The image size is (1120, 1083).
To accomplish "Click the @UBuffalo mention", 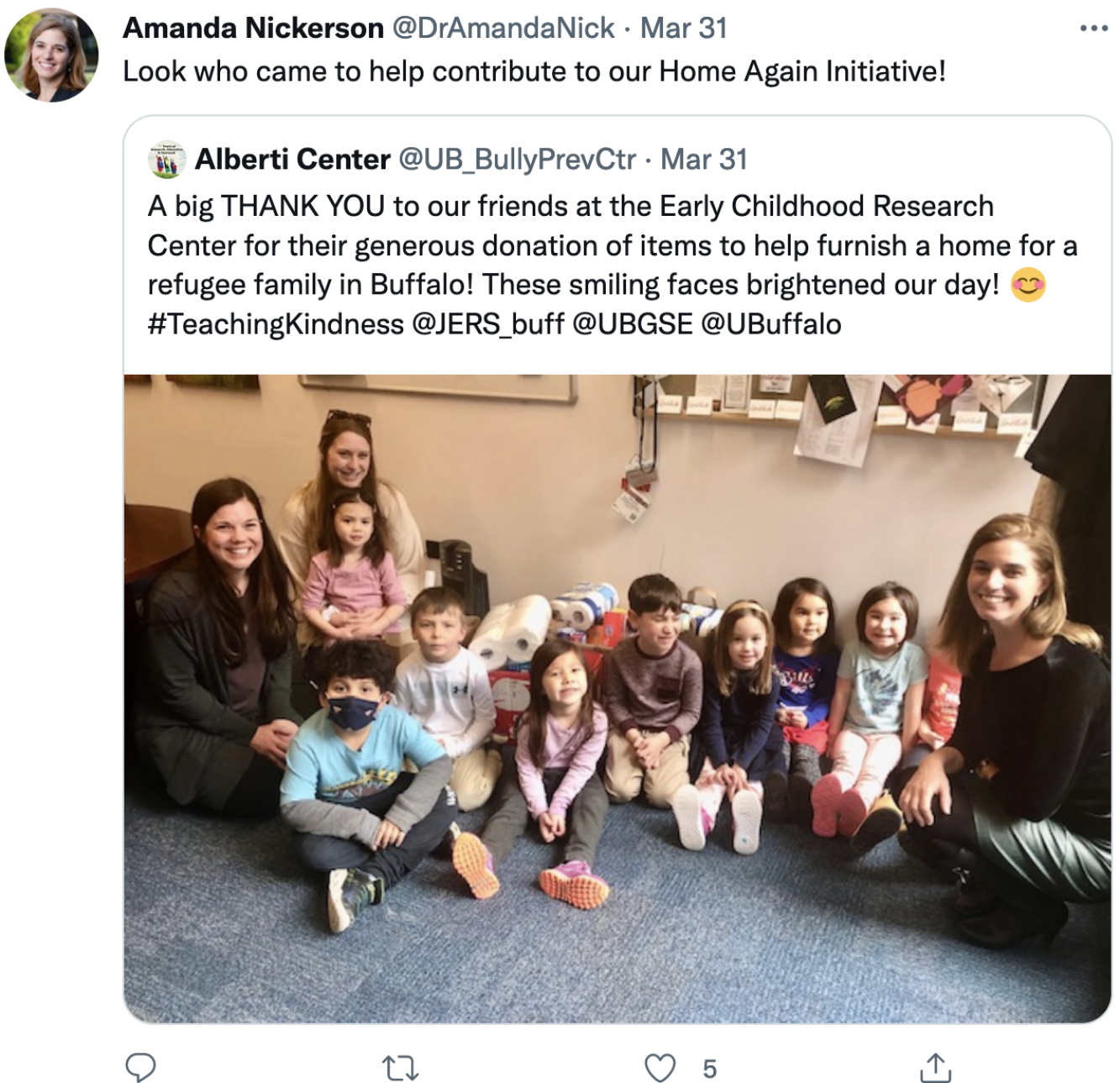I will point(770,323).
